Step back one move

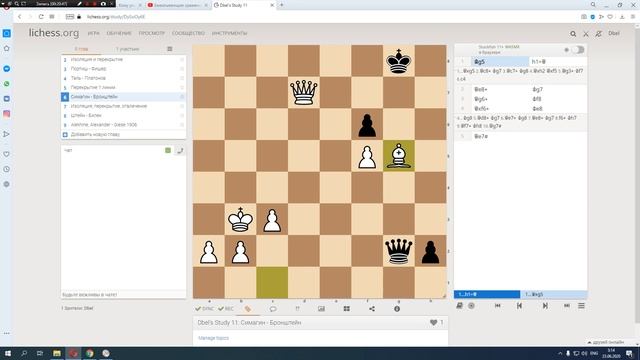pyautogui.click(x=519, y=305)
